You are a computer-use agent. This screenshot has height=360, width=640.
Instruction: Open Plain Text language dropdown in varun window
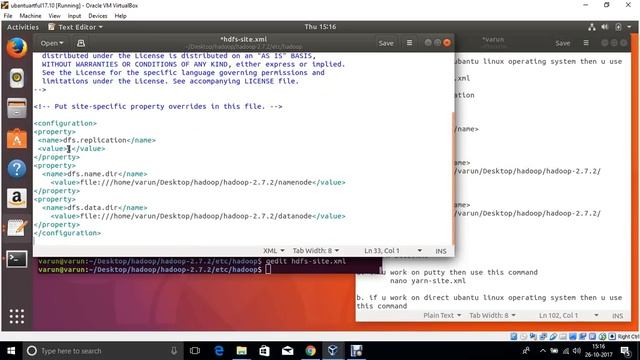[x=442, y=316]
